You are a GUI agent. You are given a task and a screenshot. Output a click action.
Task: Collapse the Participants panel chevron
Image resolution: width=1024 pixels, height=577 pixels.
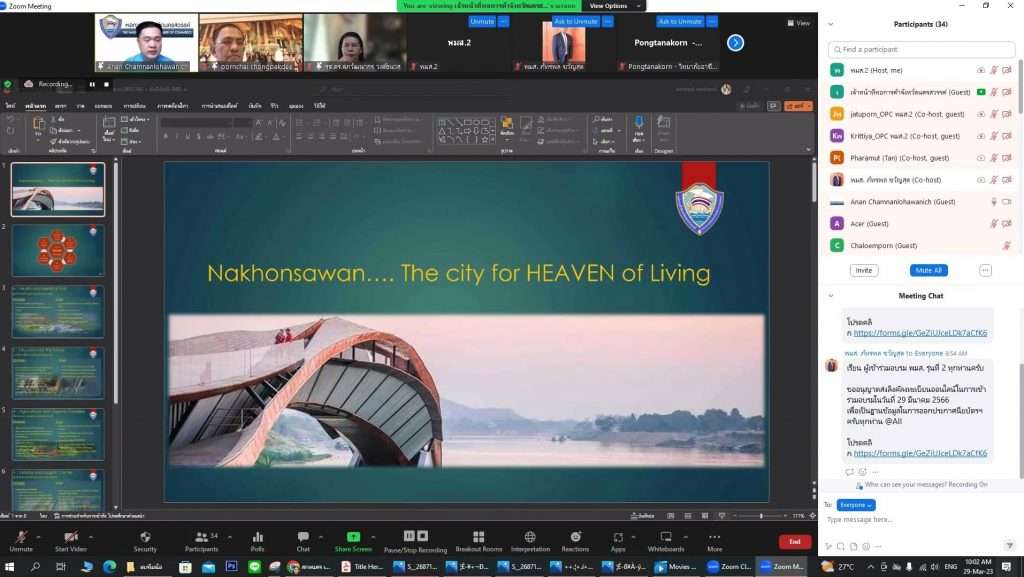click(831, 24)
